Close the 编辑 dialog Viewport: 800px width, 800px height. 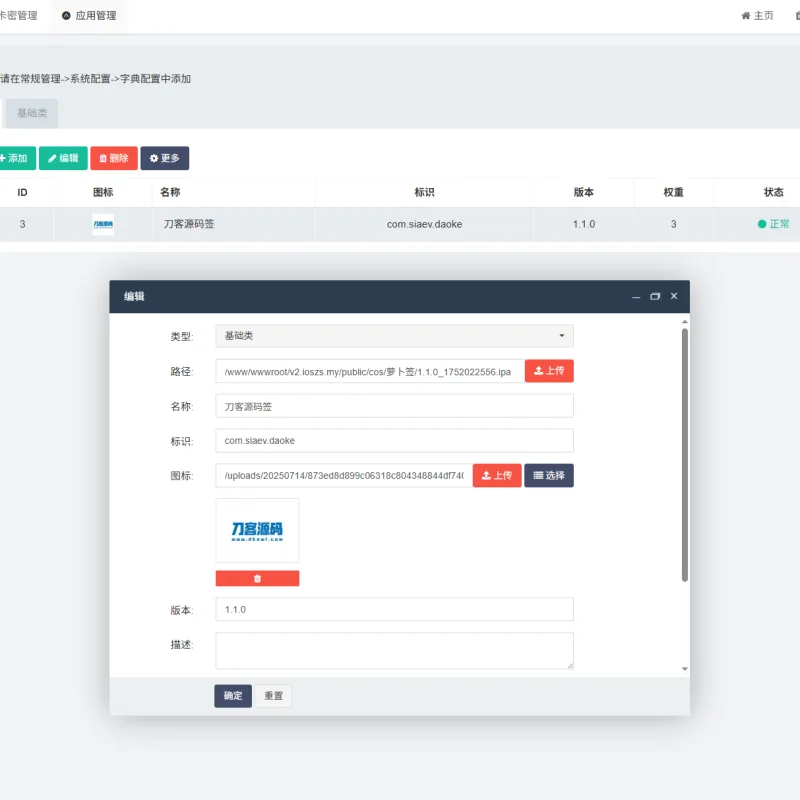point(674,296)
